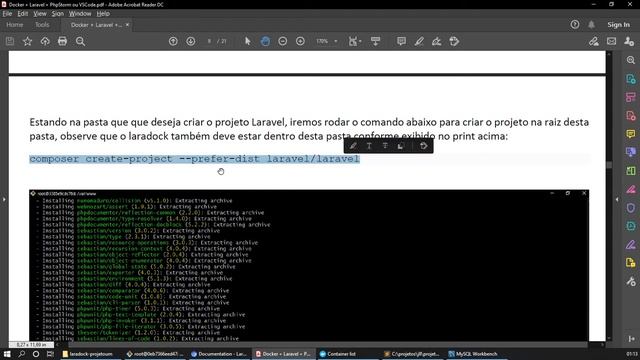Viewport: 640px width, 360px height.
Task: Click the page number input field
Action: tap(209, 41)
